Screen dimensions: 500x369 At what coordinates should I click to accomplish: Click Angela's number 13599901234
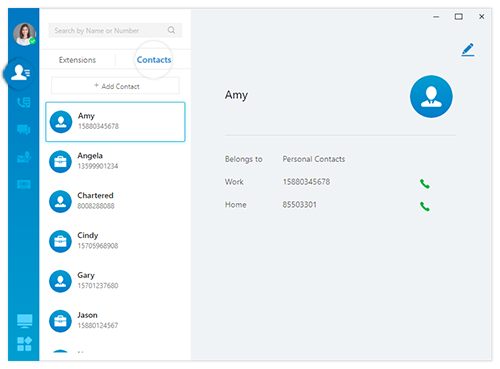pos(98,166)
